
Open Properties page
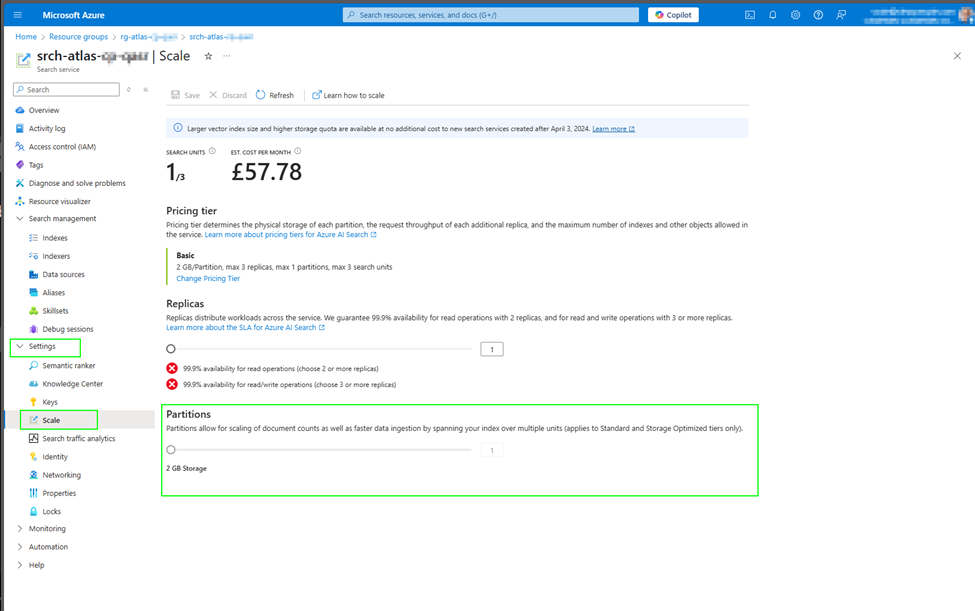tap(59, 493)
